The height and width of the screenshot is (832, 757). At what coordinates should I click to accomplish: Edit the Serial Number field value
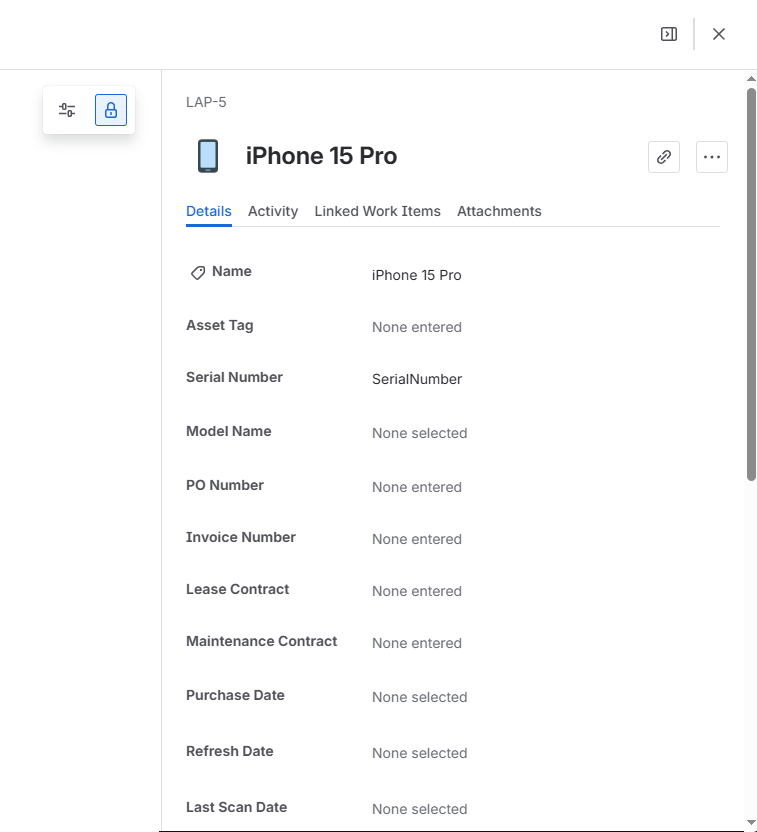(416, 379)
